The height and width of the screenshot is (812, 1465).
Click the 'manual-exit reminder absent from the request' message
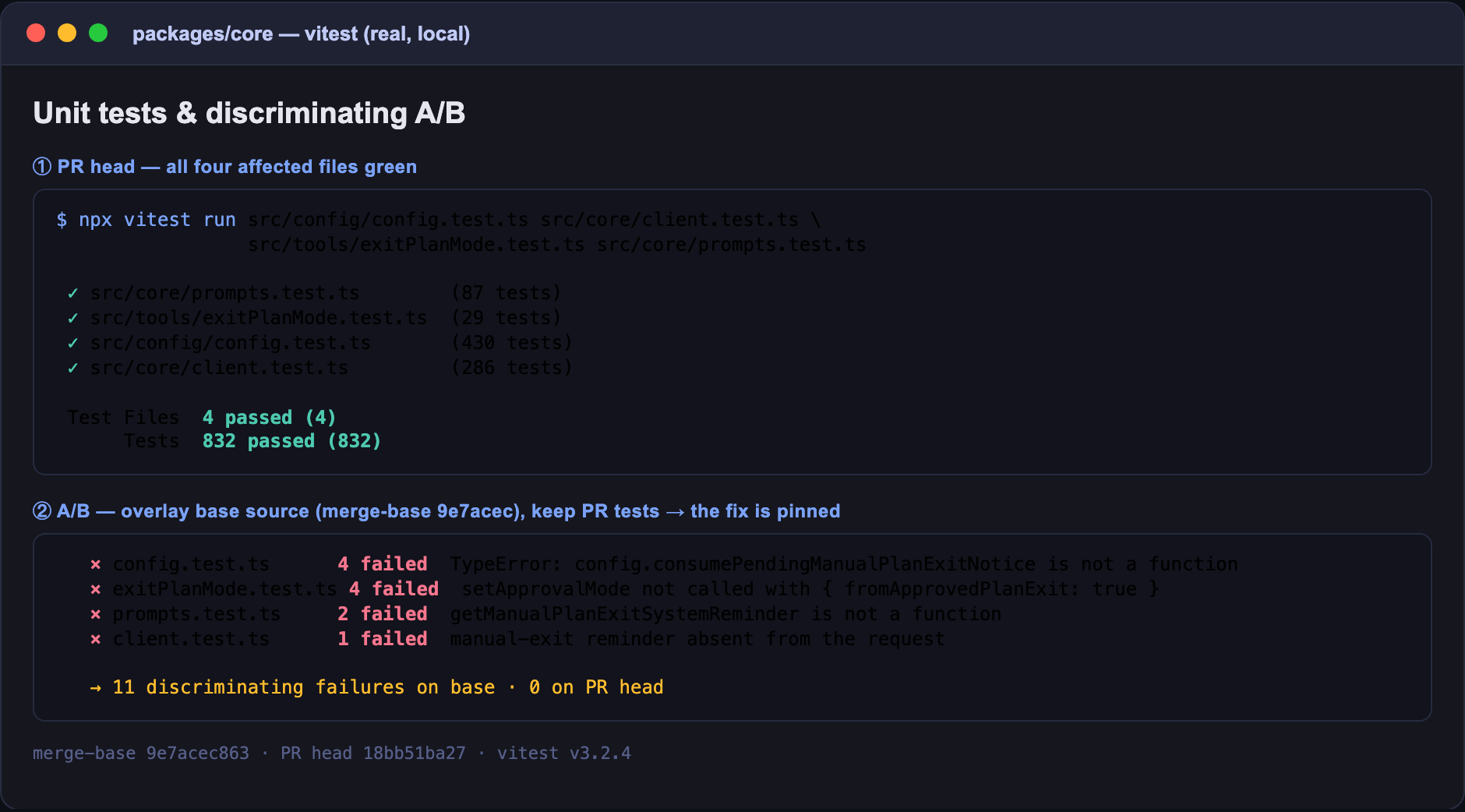(697, 640)
